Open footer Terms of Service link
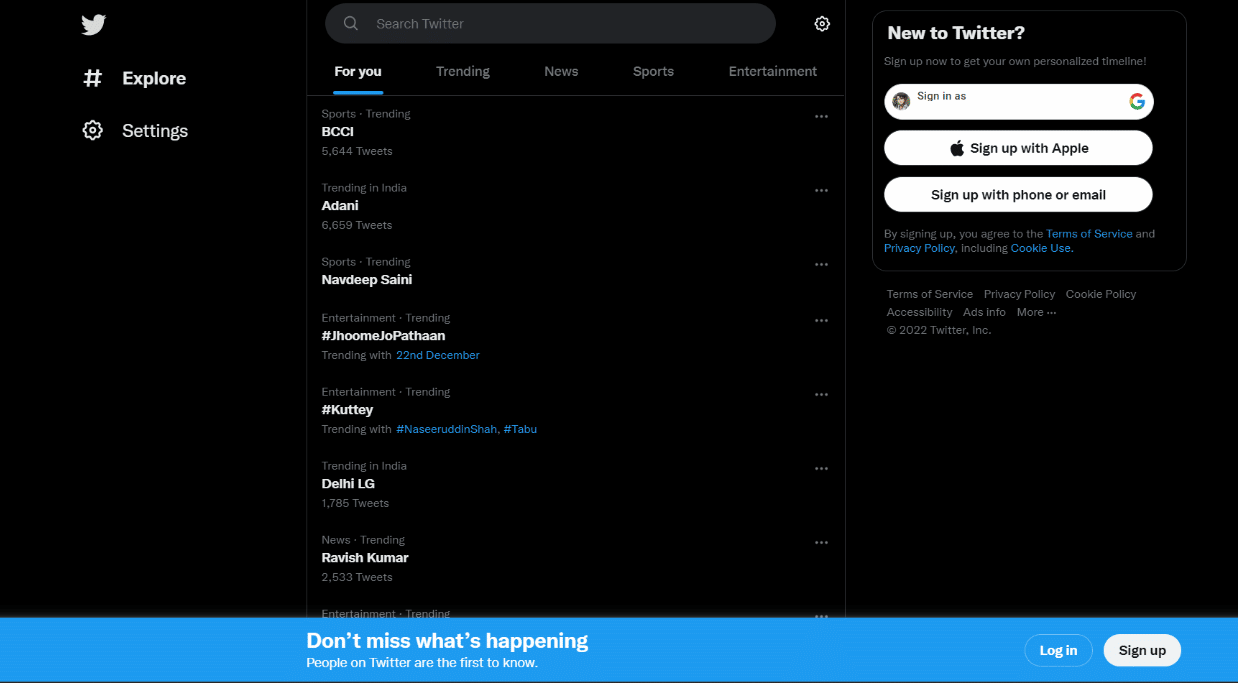The height and width of the screenshot is (683, 1238). click(x=930, y=294)
